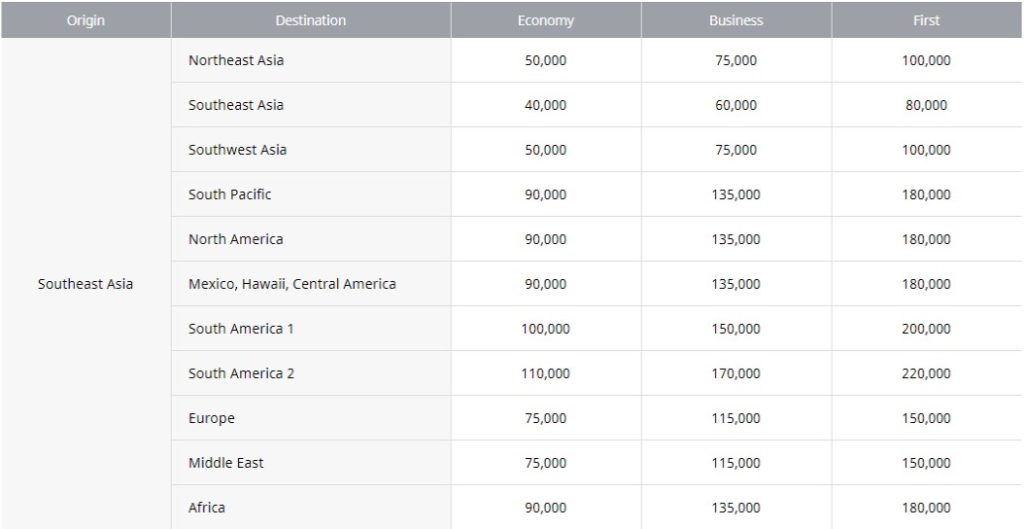Viewport: 1024px width, 529px height.
Task: Select the Middle East destination cell
Action: 311,463
